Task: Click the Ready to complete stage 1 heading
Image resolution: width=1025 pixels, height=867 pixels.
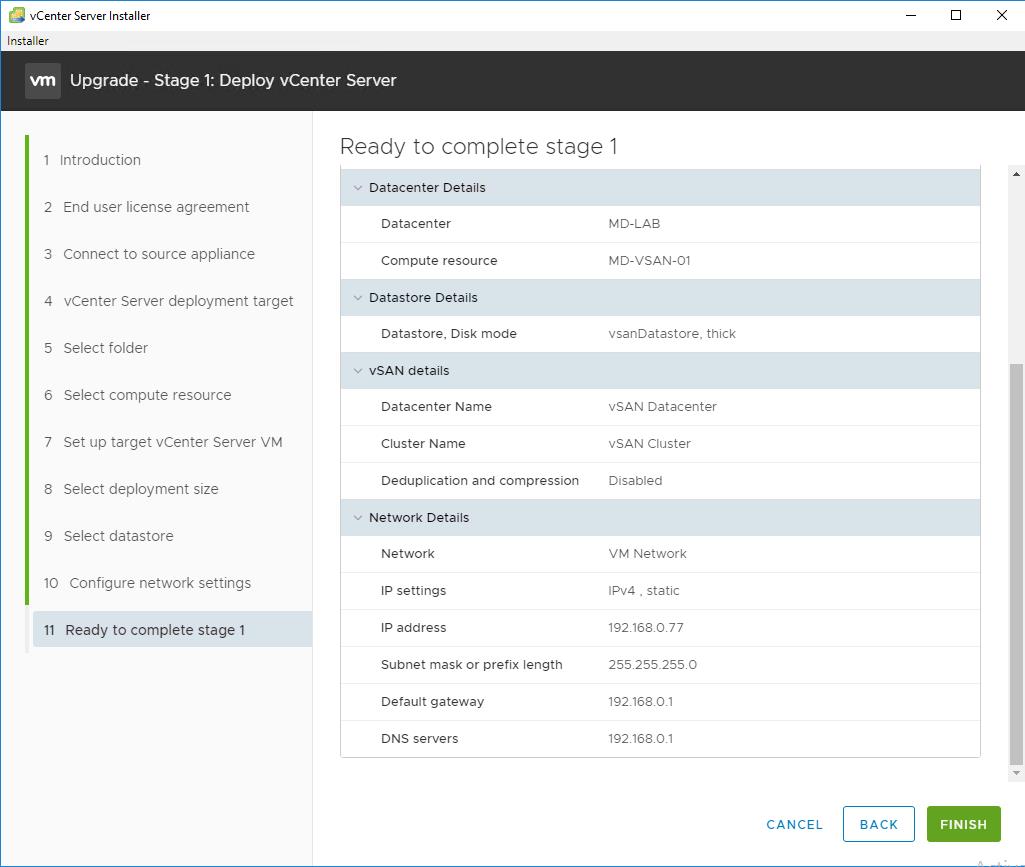Action: (479, 146)
